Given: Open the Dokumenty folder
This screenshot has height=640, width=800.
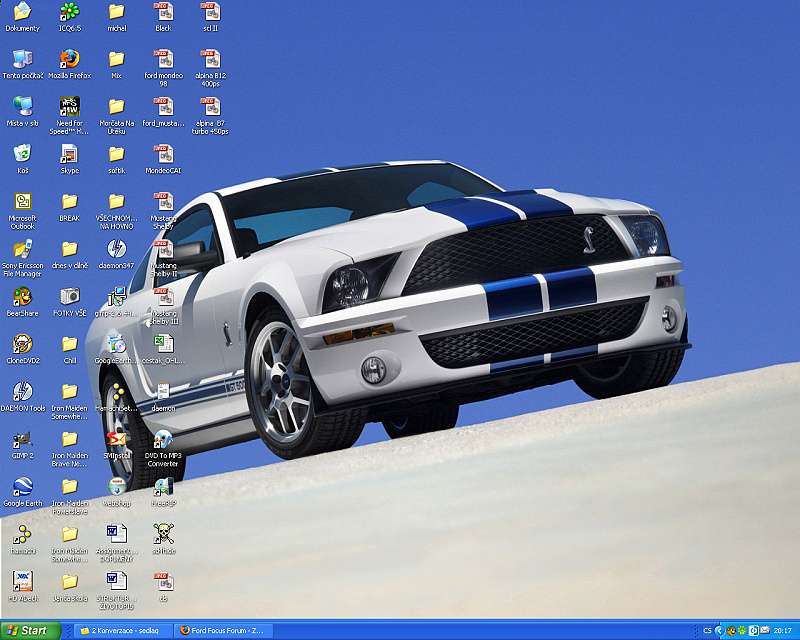Looking at the screenshot, I should coord(22,12).
